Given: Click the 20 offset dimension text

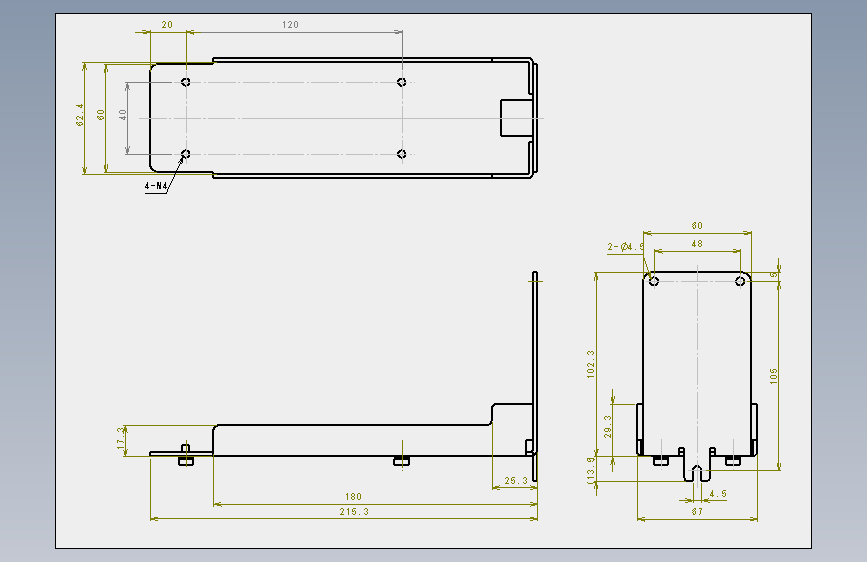Looking at the screenshot, I should (167, 24).
